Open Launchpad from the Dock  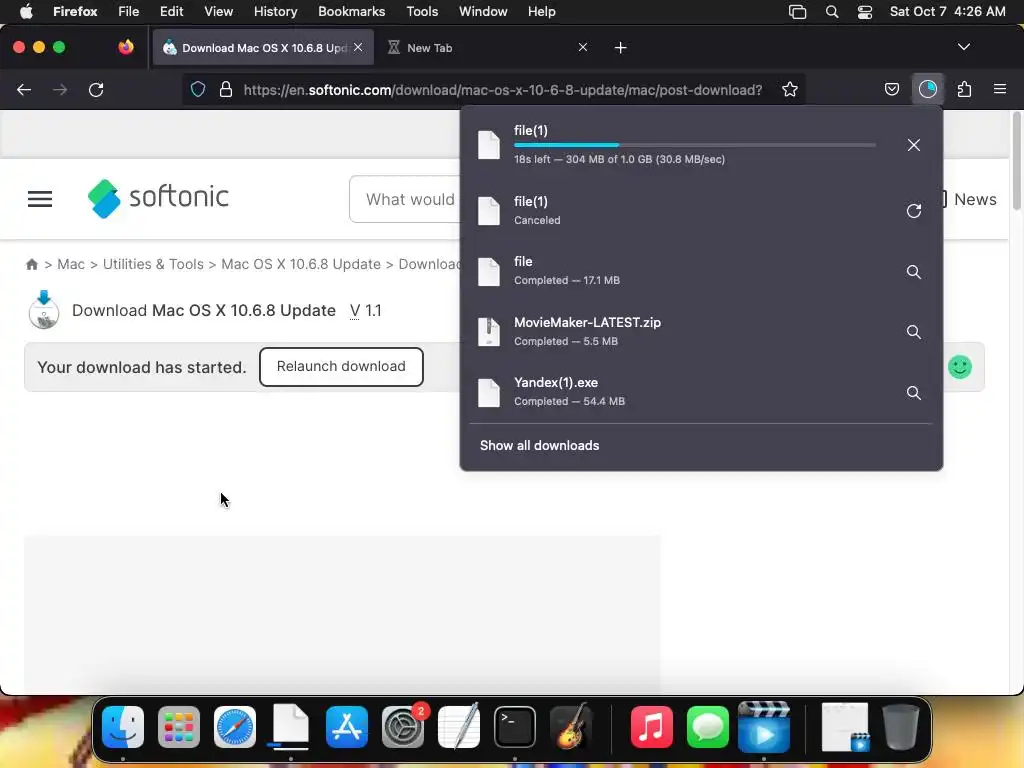click(178, 727)
